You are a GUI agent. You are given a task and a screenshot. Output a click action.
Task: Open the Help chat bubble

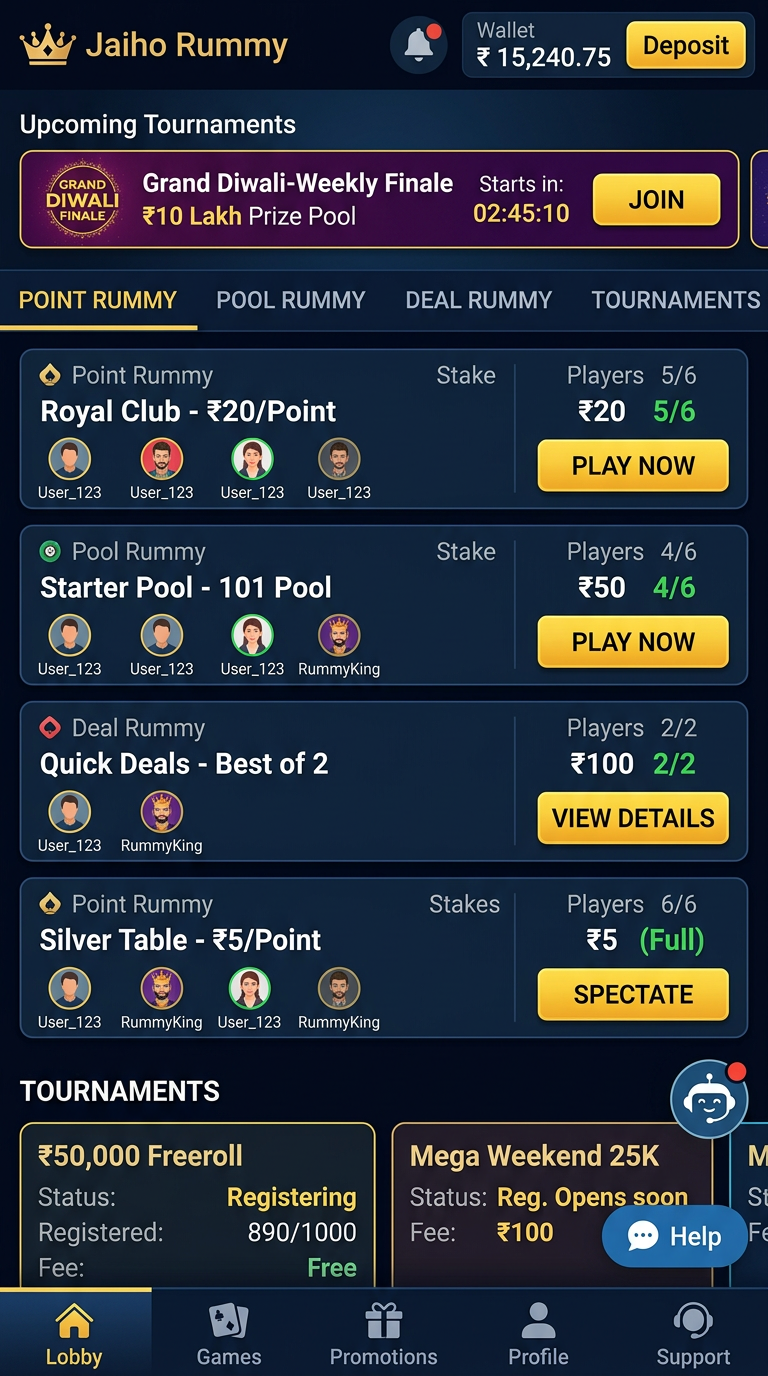[x=675, y=1236]
